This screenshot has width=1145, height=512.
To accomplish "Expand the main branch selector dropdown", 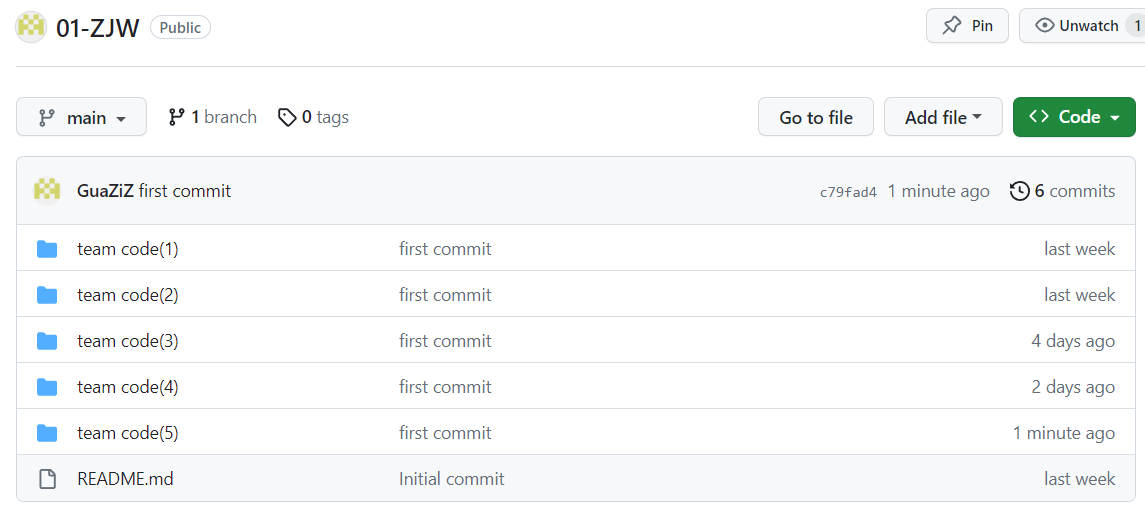I will tap(82, 118).
